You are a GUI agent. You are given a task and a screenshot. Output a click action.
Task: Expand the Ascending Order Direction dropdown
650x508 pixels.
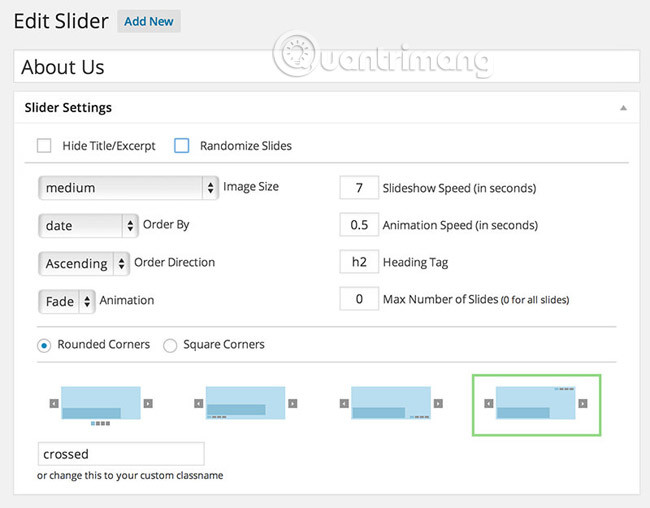click(x=85, y=263)
